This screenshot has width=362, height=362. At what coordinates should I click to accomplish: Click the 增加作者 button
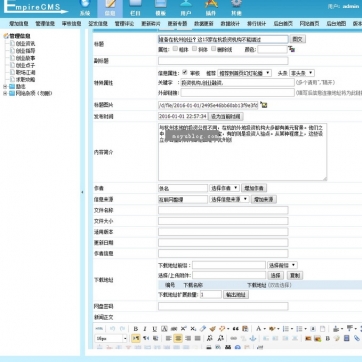254,188
